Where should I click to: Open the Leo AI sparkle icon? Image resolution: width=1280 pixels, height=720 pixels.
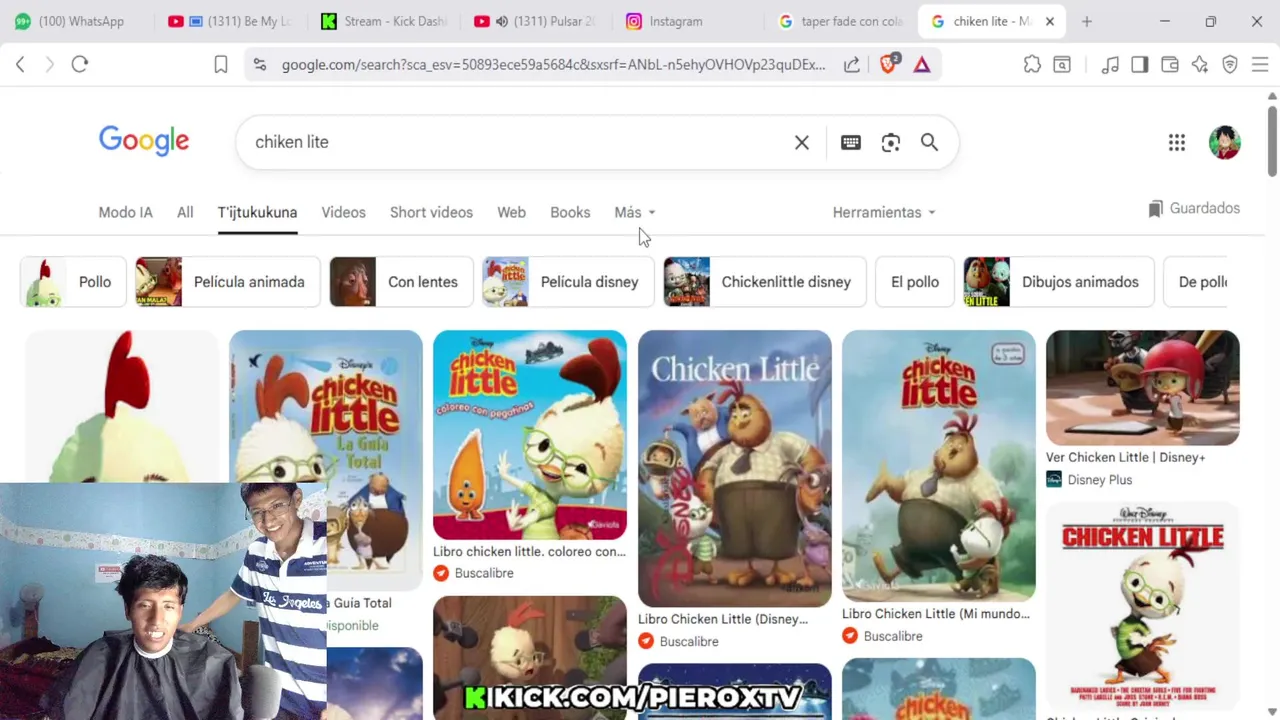1200,64
